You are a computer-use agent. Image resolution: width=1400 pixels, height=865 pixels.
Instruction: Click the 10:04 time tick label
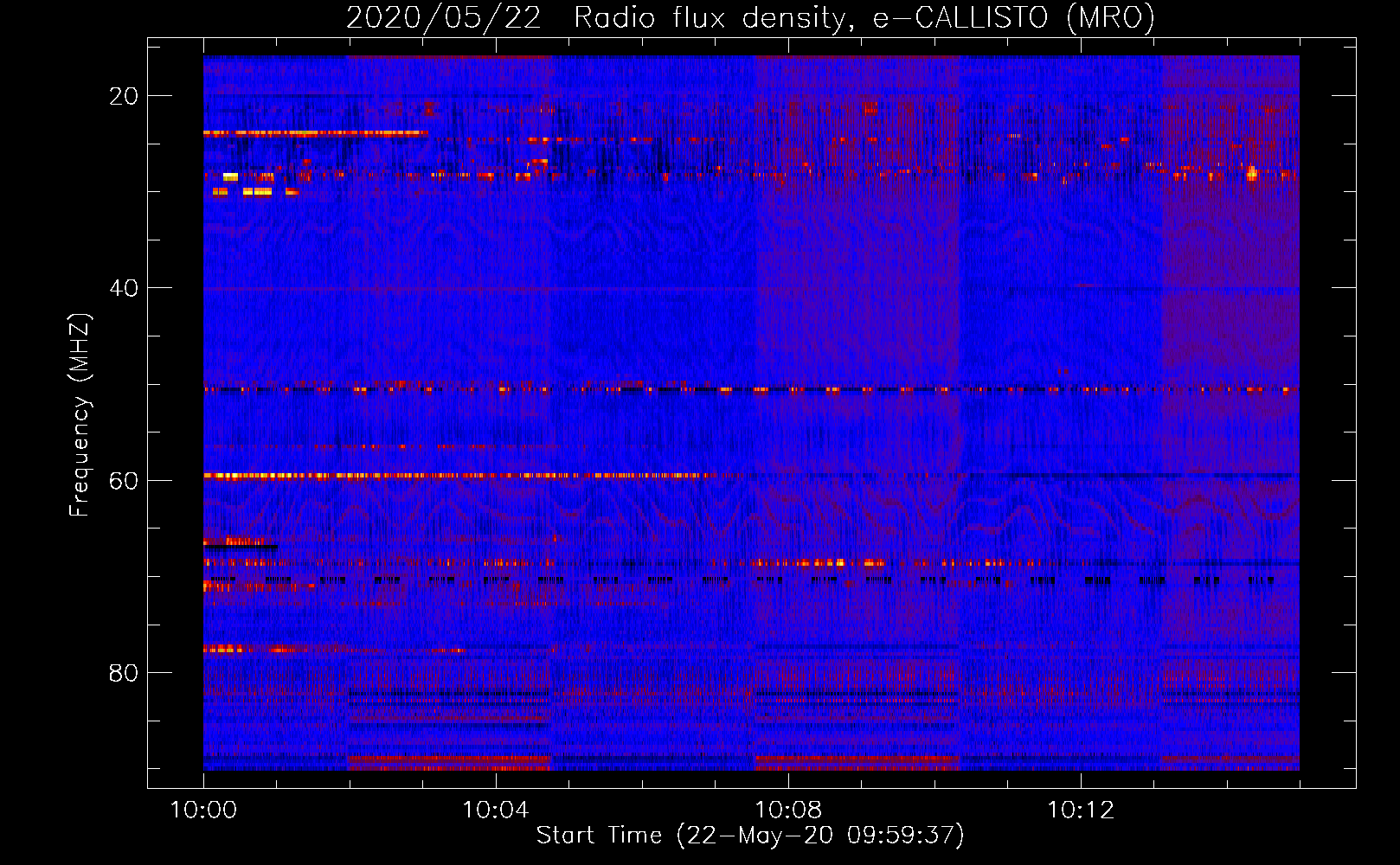(496, 811)
